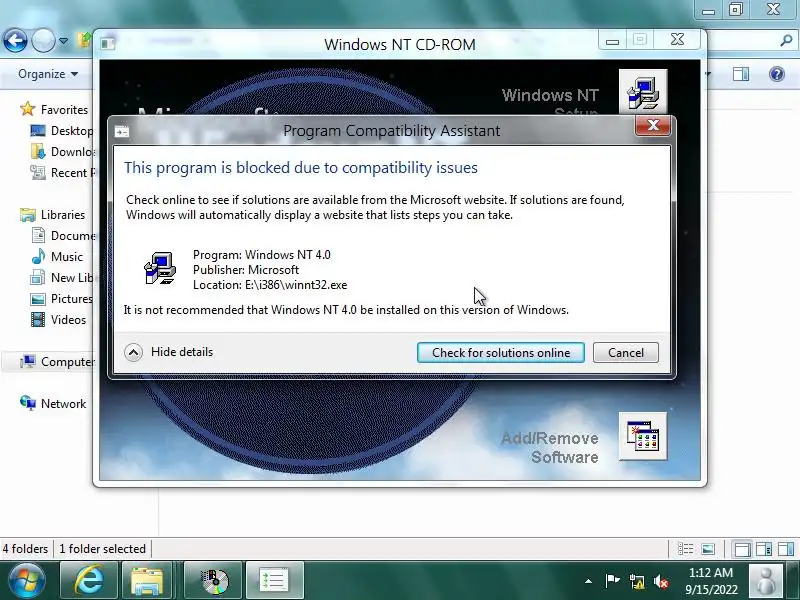800x600 pixels.
Task: Select Libraries in the navigation pane
Action: (53, 214)
